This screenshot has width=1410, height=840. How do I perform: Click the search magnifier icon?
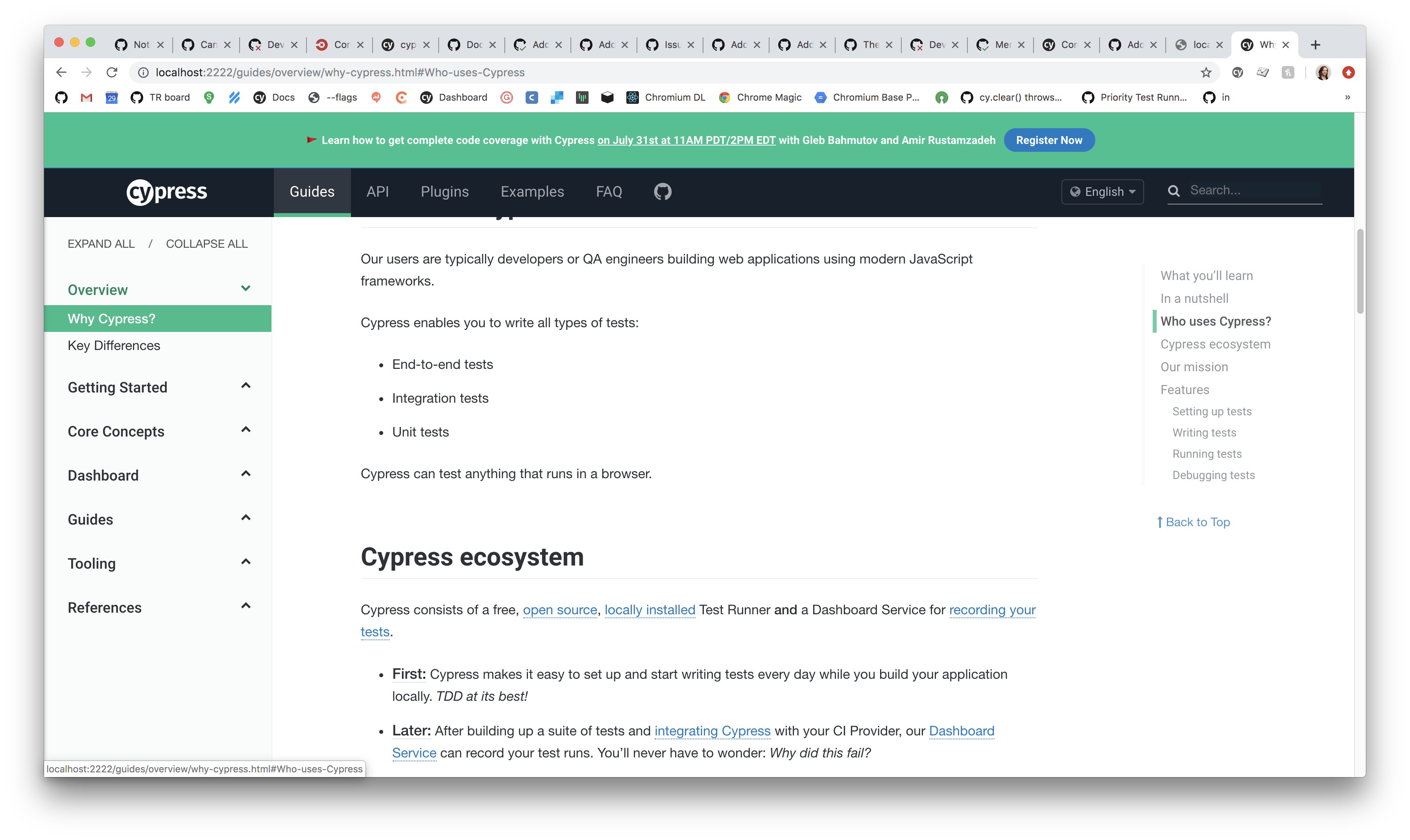[x=1174, y=191]
